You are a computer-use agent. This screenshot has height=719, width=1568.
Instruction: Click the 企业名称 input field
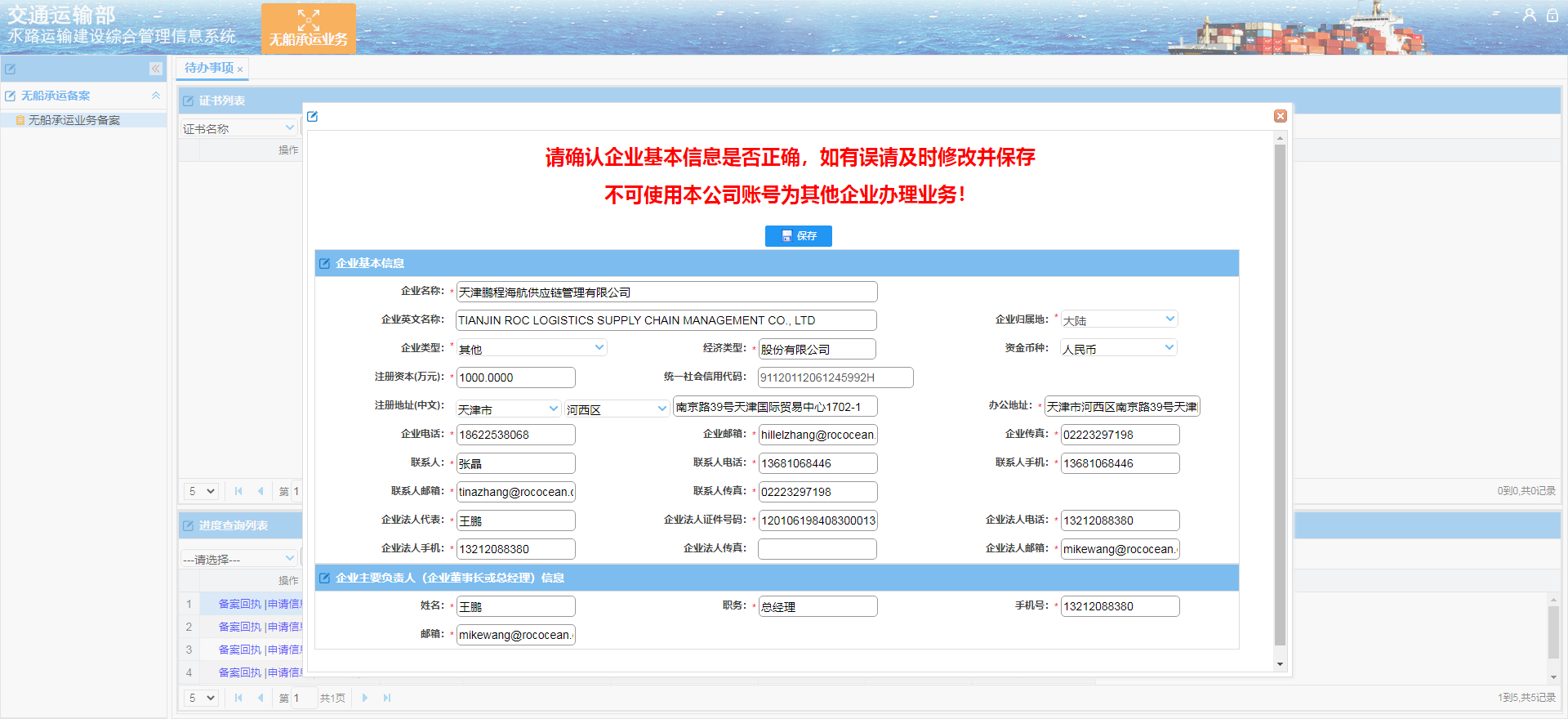(x=666, y=292)
